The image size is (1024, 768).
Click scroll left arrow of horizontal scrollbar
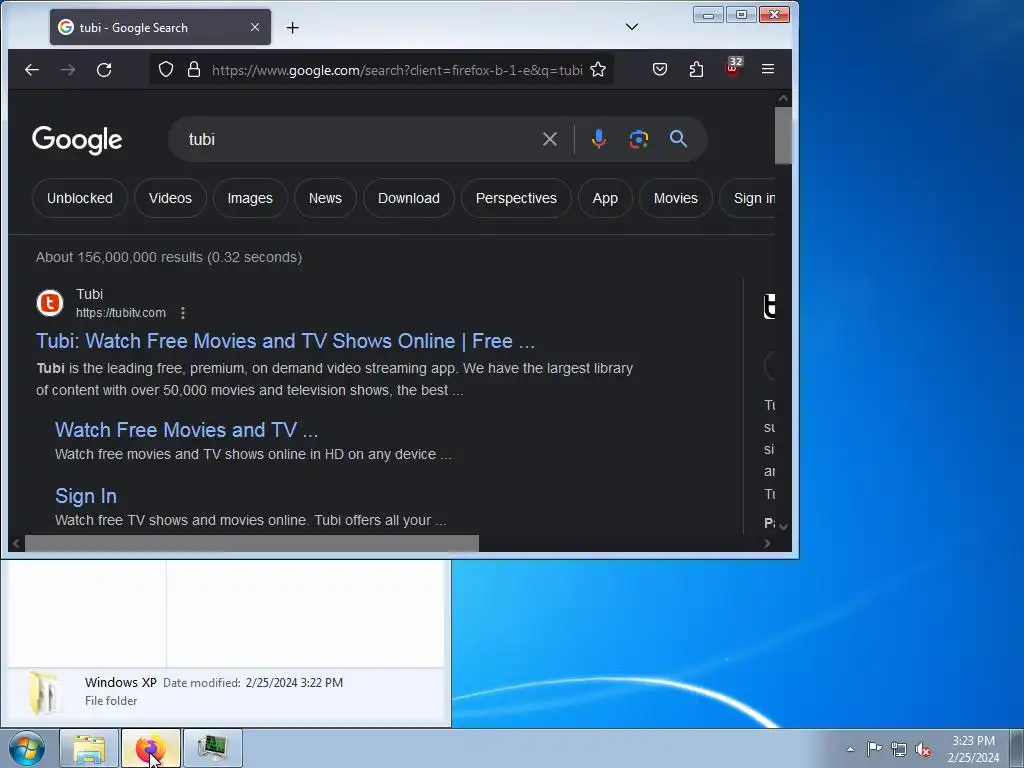16,543
